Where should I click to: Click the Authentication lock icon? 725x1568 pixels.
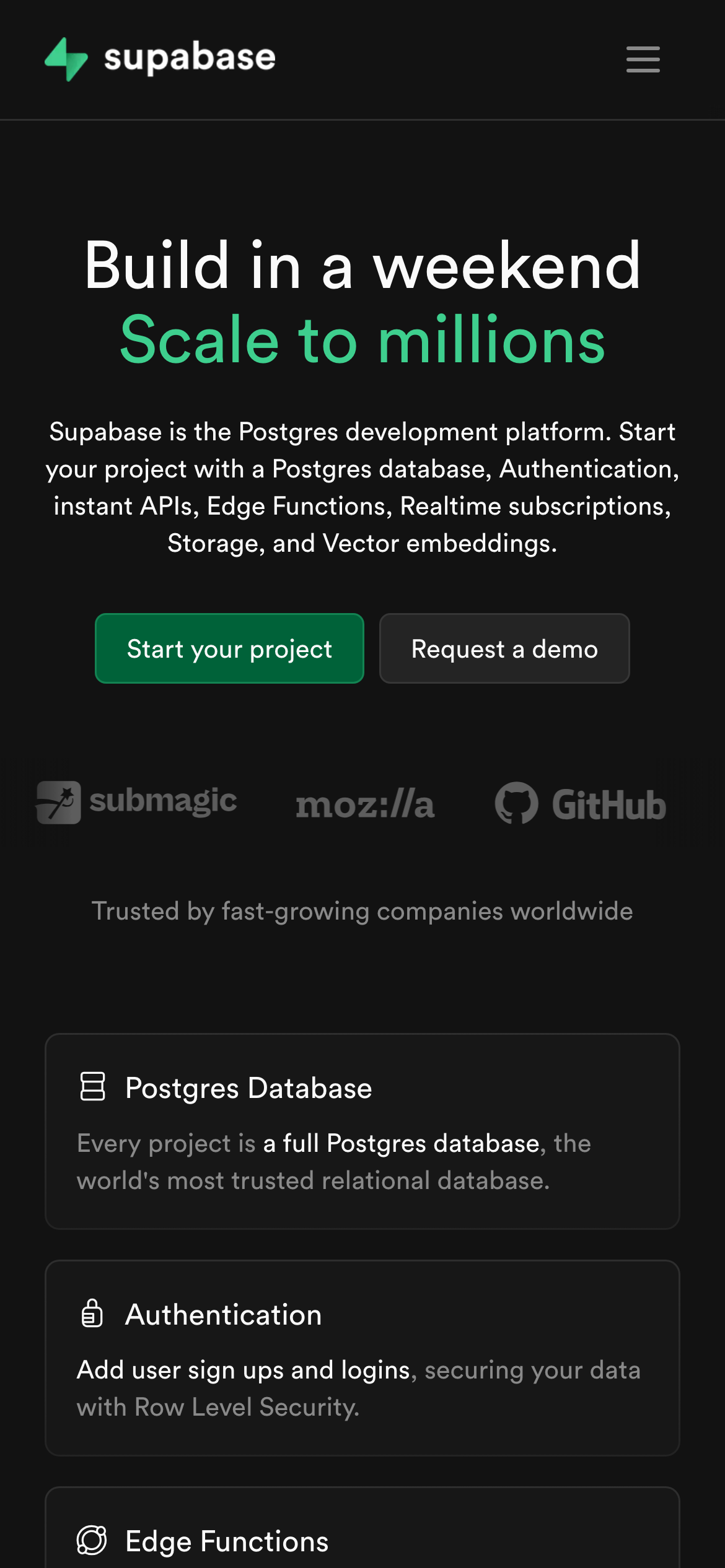(x=92, y=1313)
